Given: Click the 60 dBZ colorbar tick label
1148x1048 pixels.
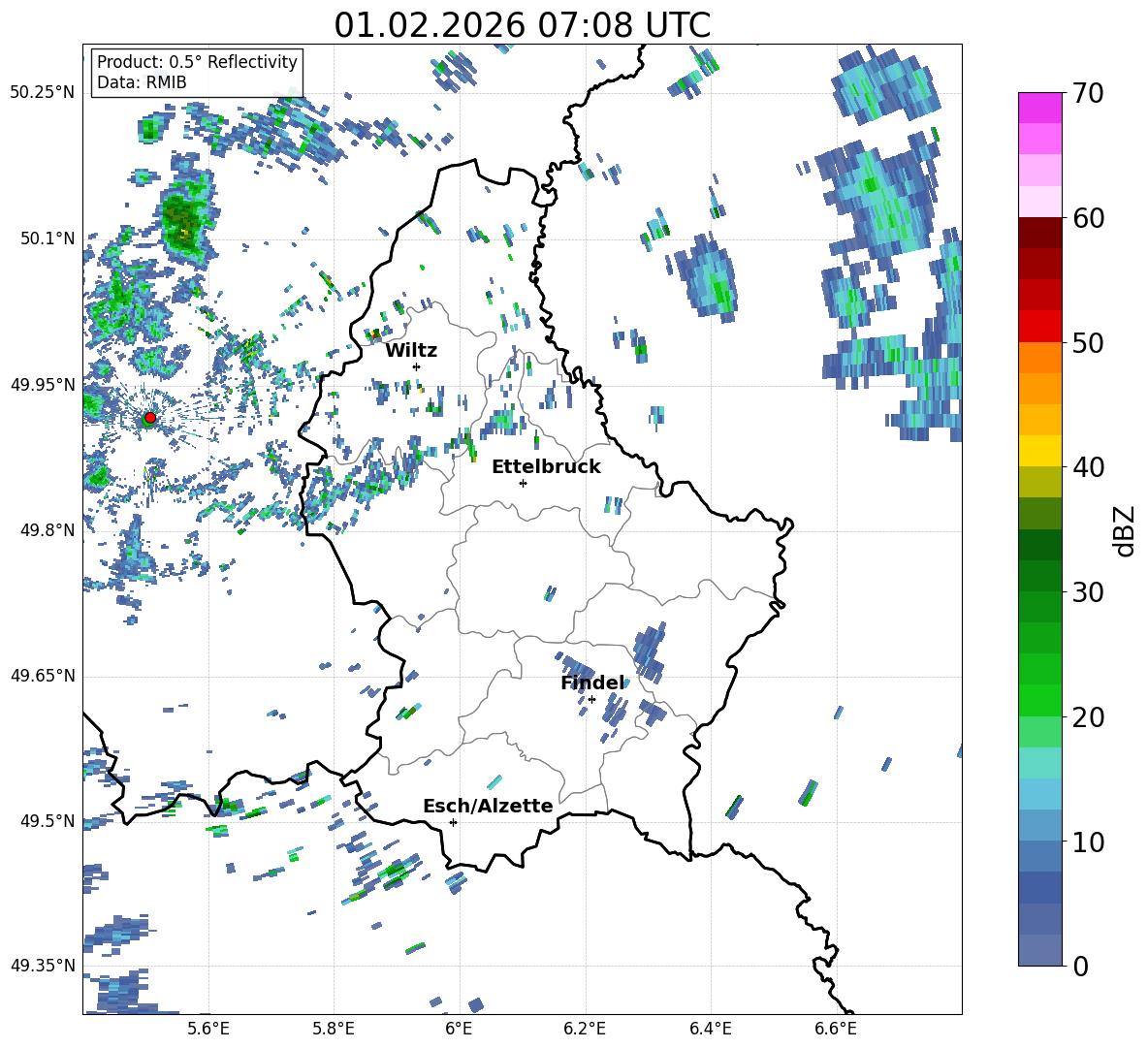Looking at the screenshot, I should 1087,218.
